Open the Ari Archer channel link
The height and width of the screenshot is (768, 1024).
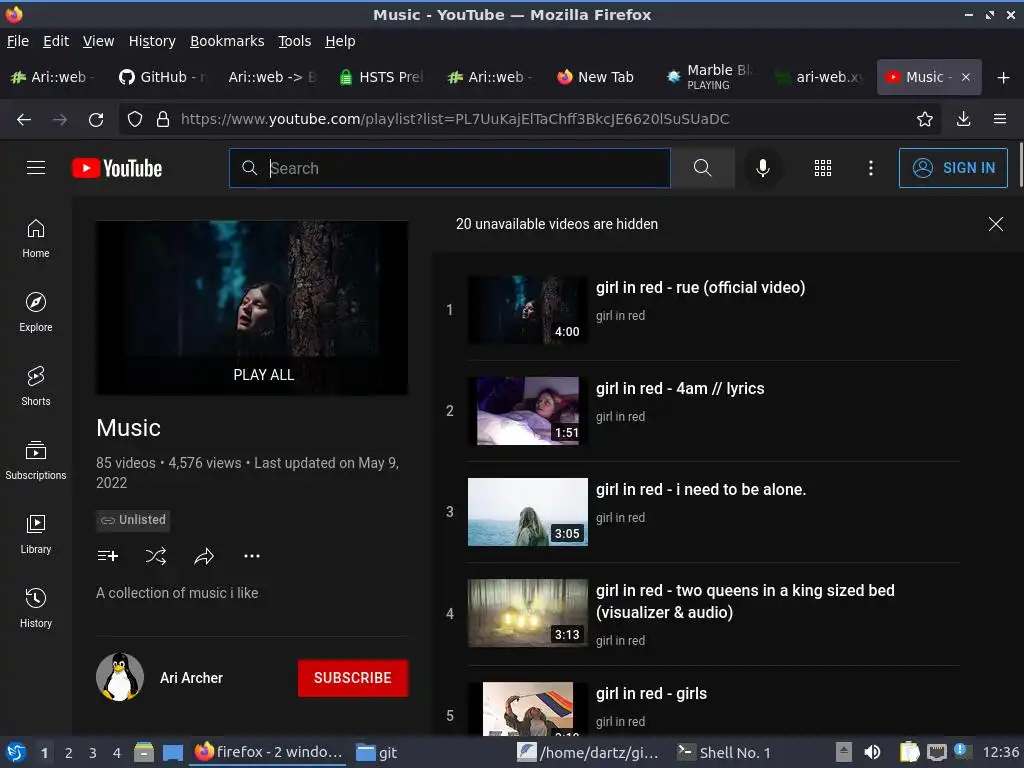point(191,678)
